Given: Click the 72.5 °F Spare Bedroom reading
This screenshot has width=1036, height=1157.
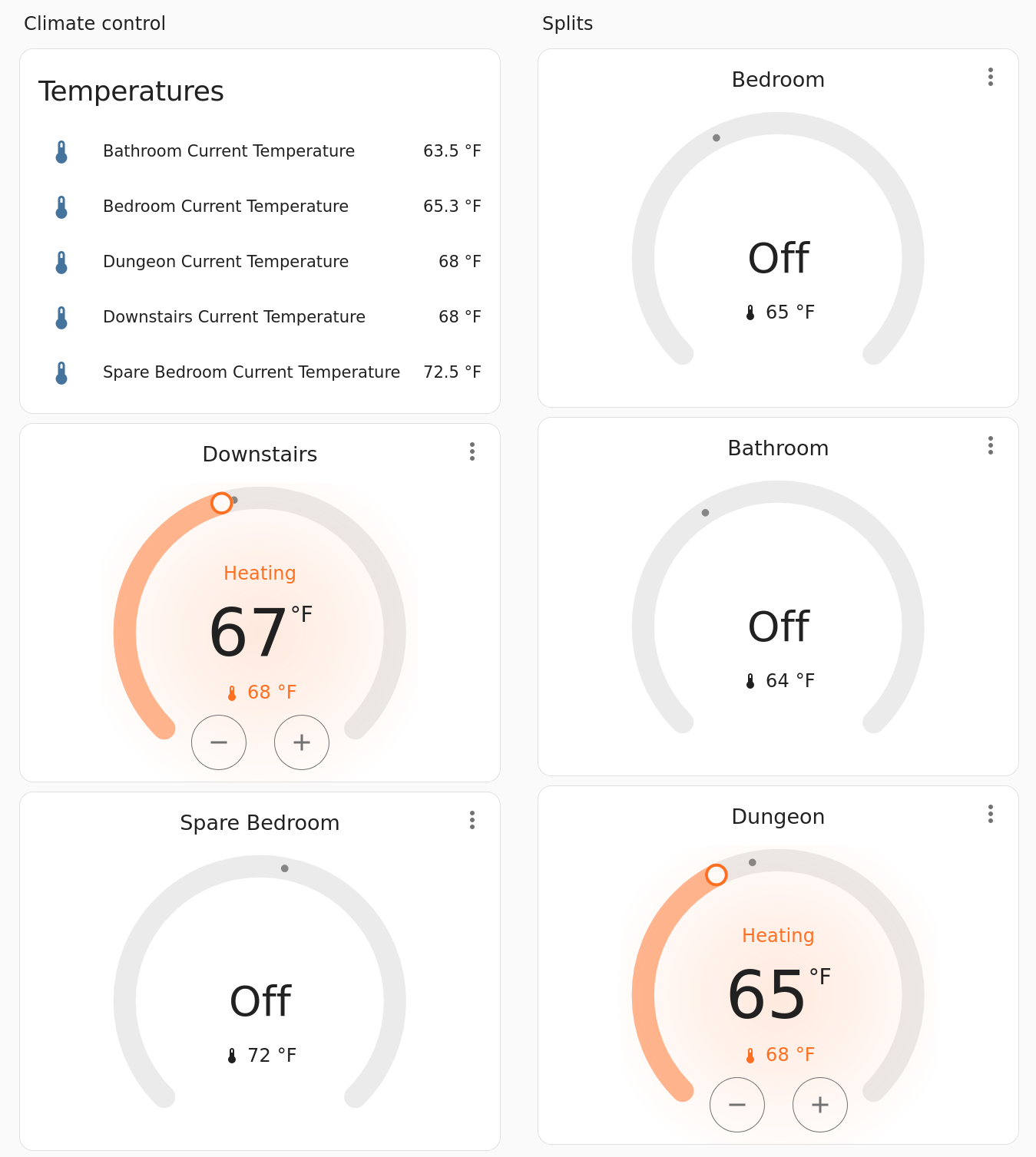Looking at the screenshot, I should pyautogui.click(x=452, y=372).
